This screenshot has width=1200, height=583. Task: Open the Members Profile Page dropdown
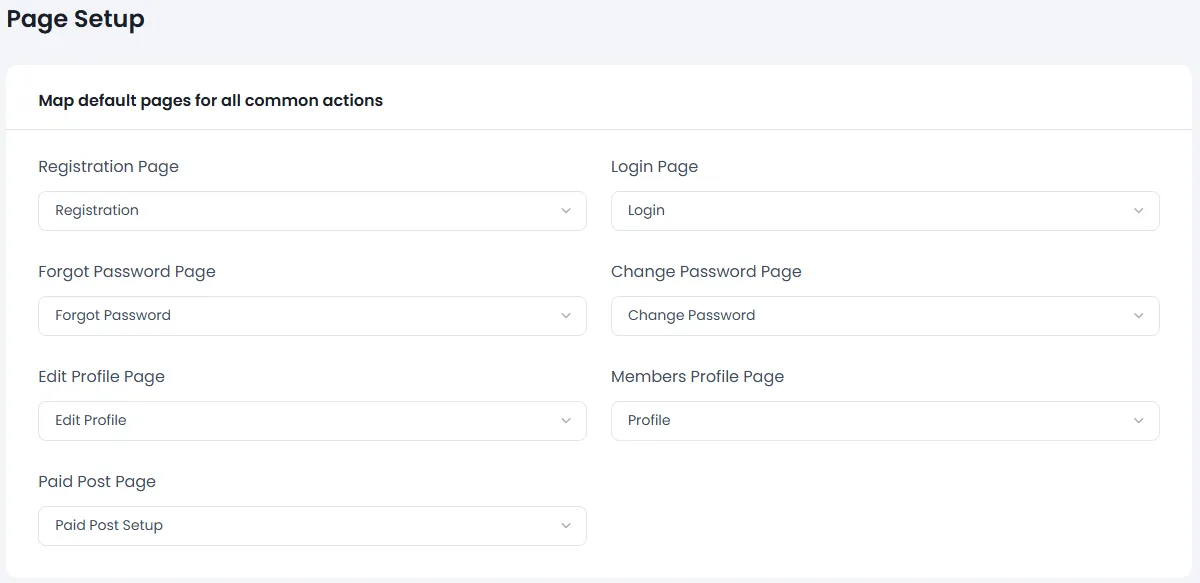885,420
